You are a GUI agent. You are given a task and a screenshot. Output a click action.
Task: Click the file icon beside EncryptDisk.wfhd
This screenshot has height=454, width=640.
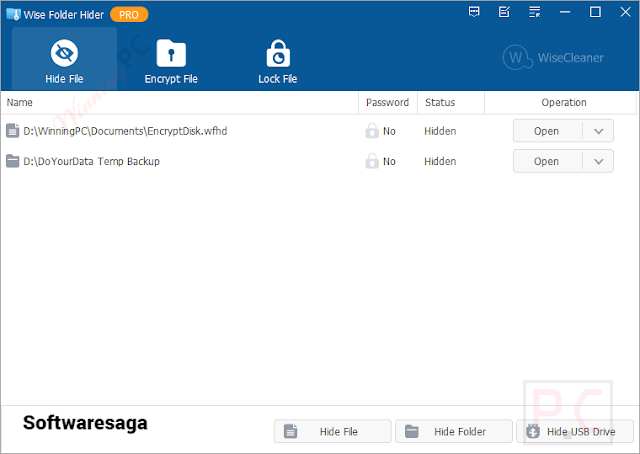click(x=13, y=131)
